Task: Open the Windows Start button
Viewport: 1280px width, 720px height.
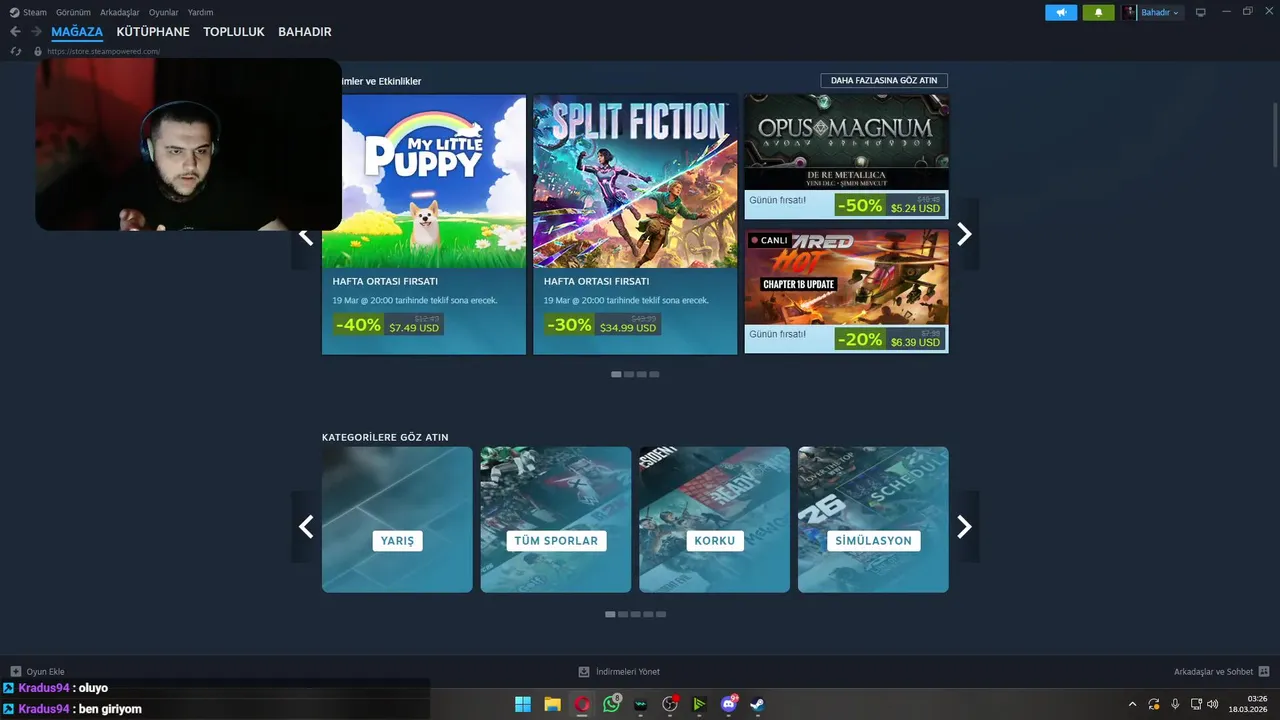Action: tap(523, 704)
